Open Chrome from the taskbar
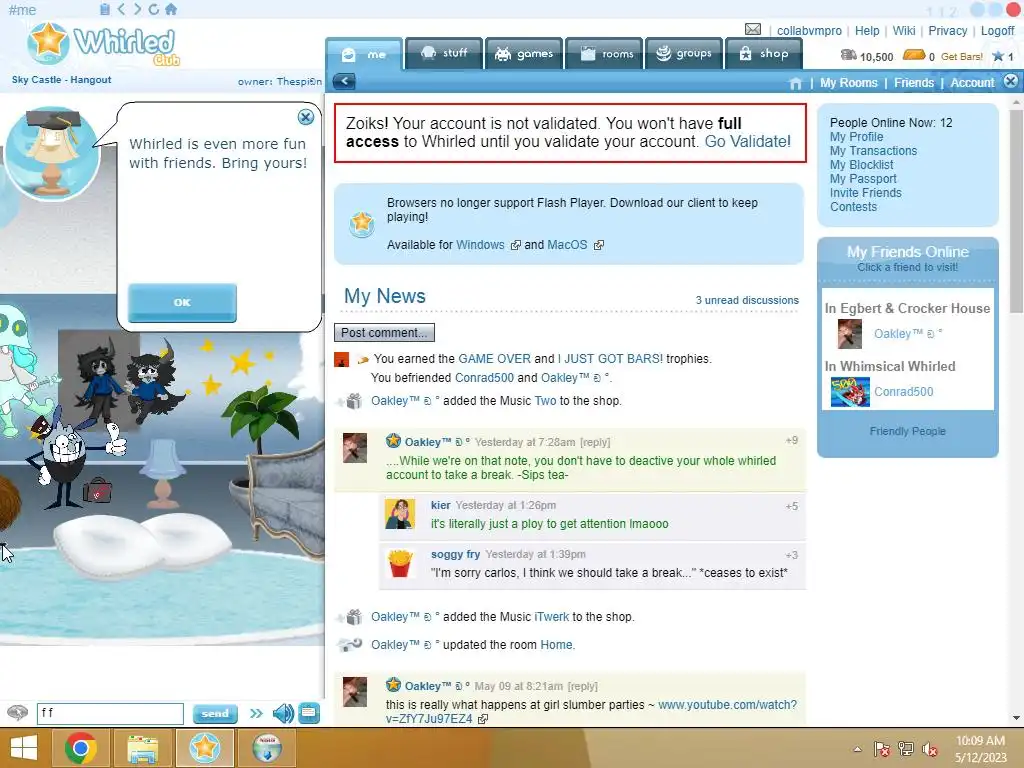Screen dimensions: 1024x768 [81, 748]
